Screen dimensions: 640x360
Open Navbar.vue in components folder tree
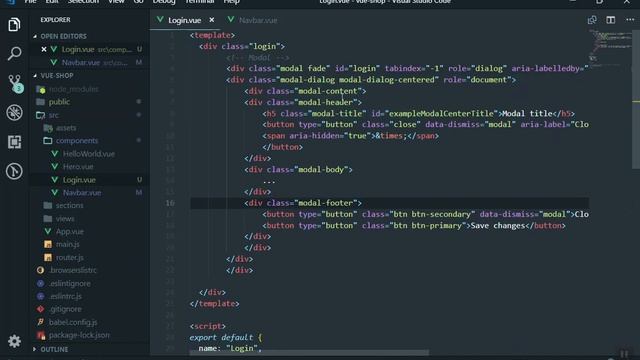pyautogui.click(x=82, y=192)
